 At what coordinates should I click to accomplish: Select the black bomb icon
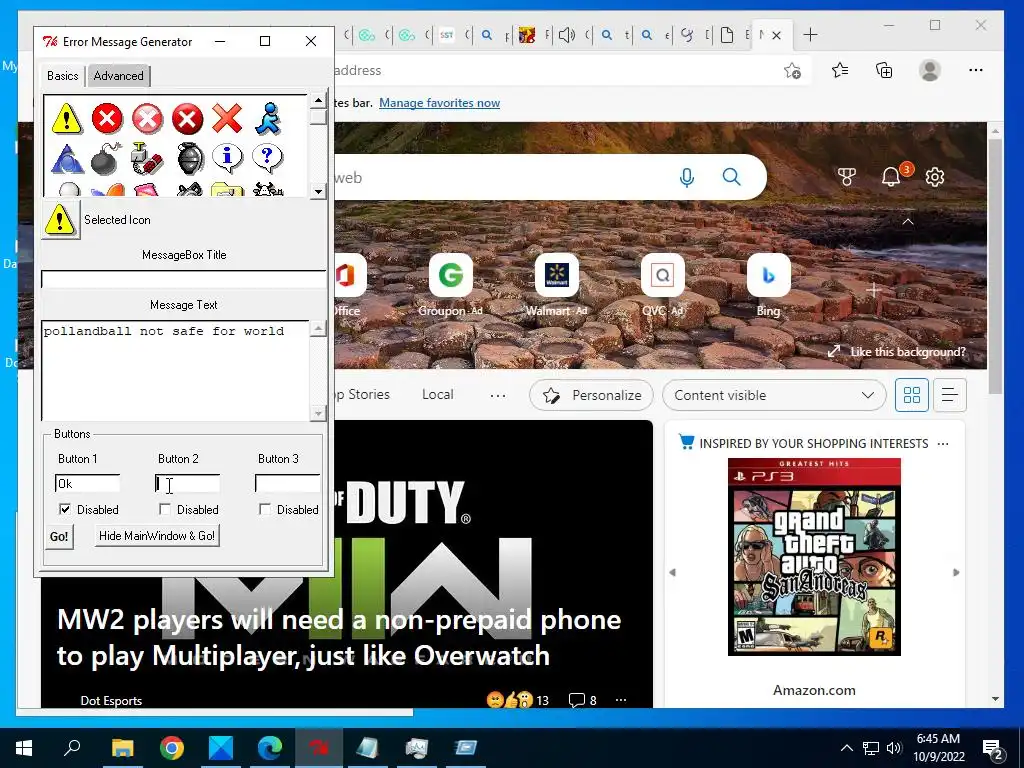[106, 159]
